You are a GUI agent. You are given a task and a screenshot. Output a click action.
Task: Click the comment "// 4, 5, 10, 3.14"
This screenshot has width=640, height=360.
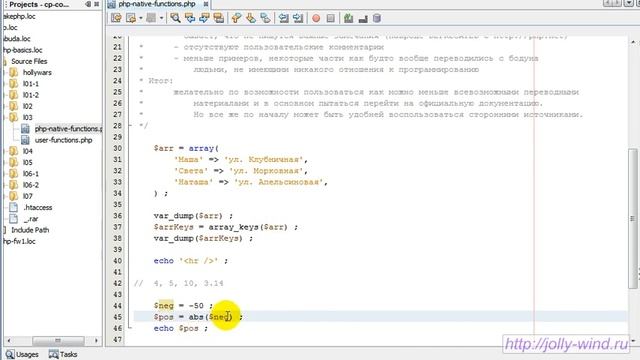pos(179,283)
